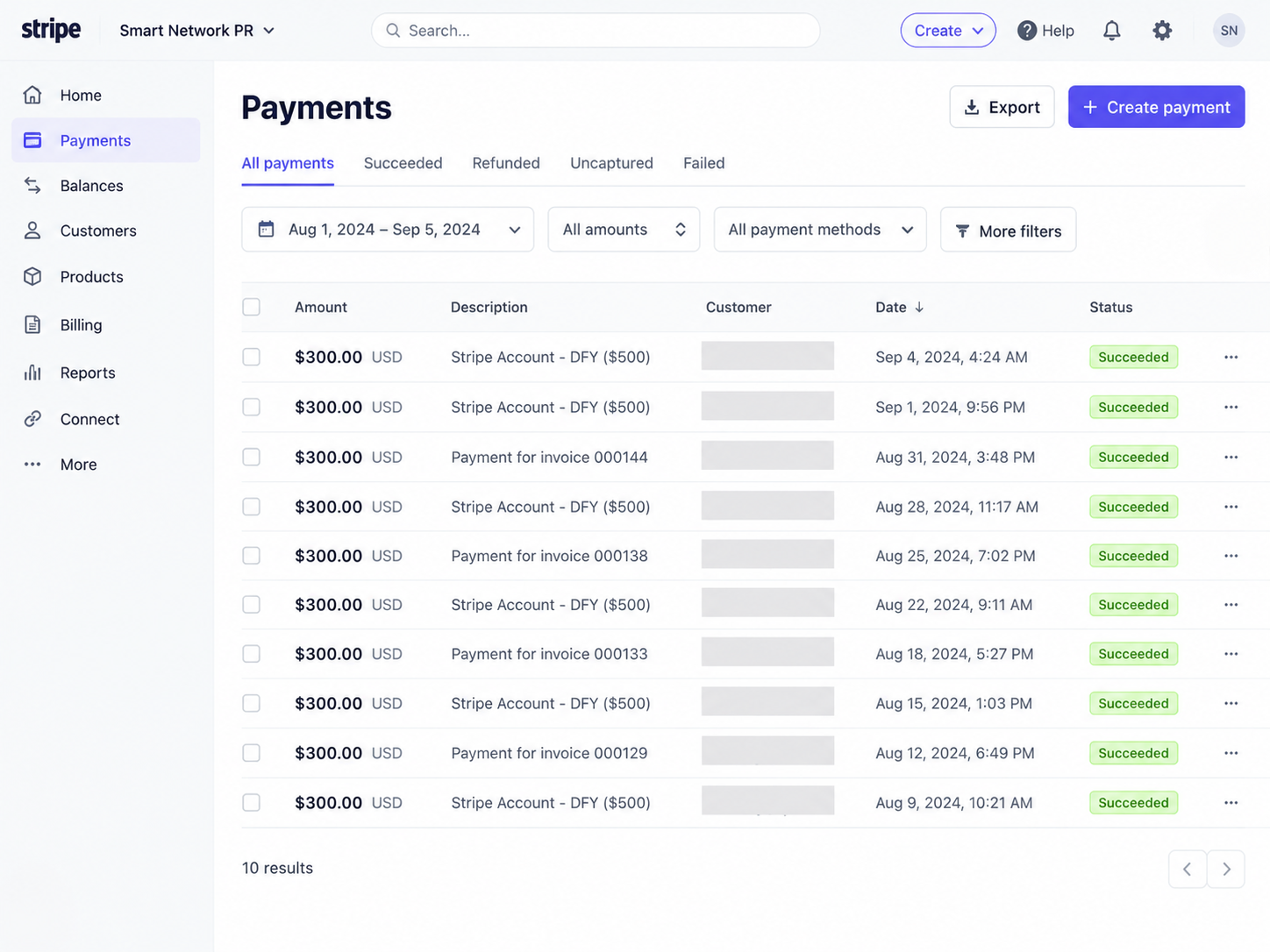This screenshot has width=1270, height=952.
Task: Open settings gear icon
Action: point(1162,31)
